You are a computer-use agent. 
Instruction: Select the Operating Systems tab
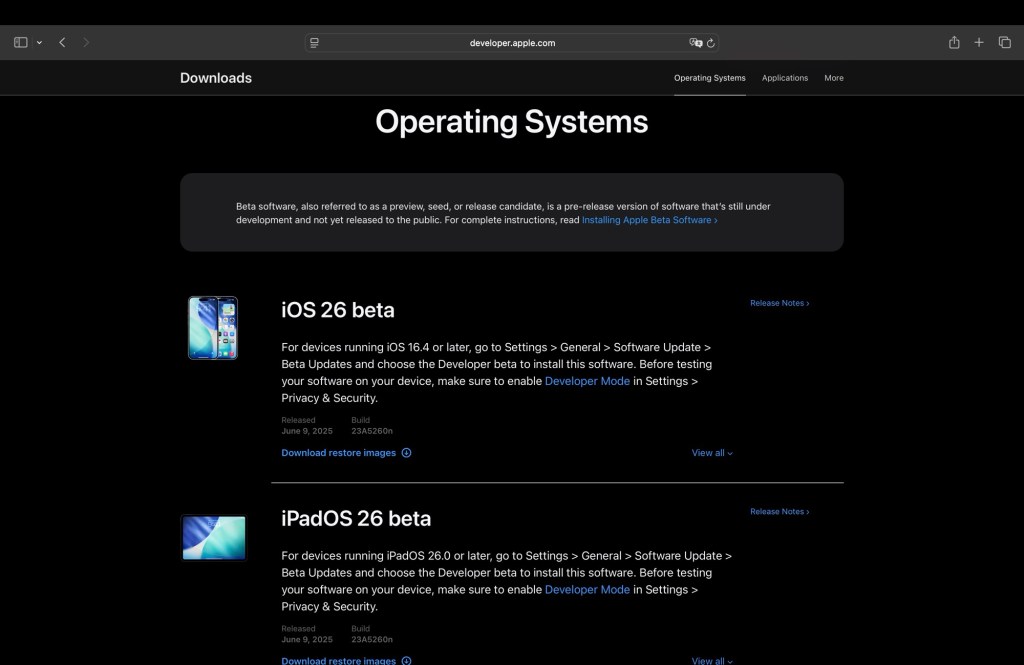click(x=709, y=78)
